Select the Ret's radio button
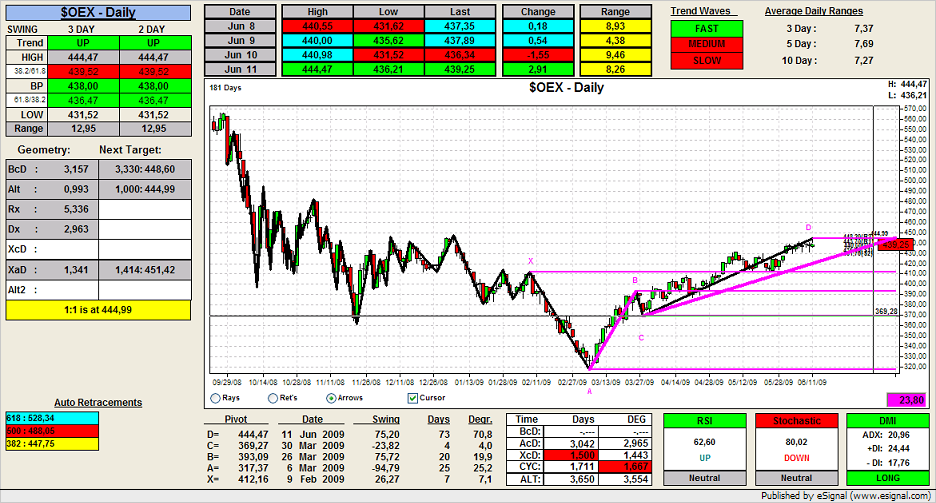This screenshot has width=936, height=503. 273,398
